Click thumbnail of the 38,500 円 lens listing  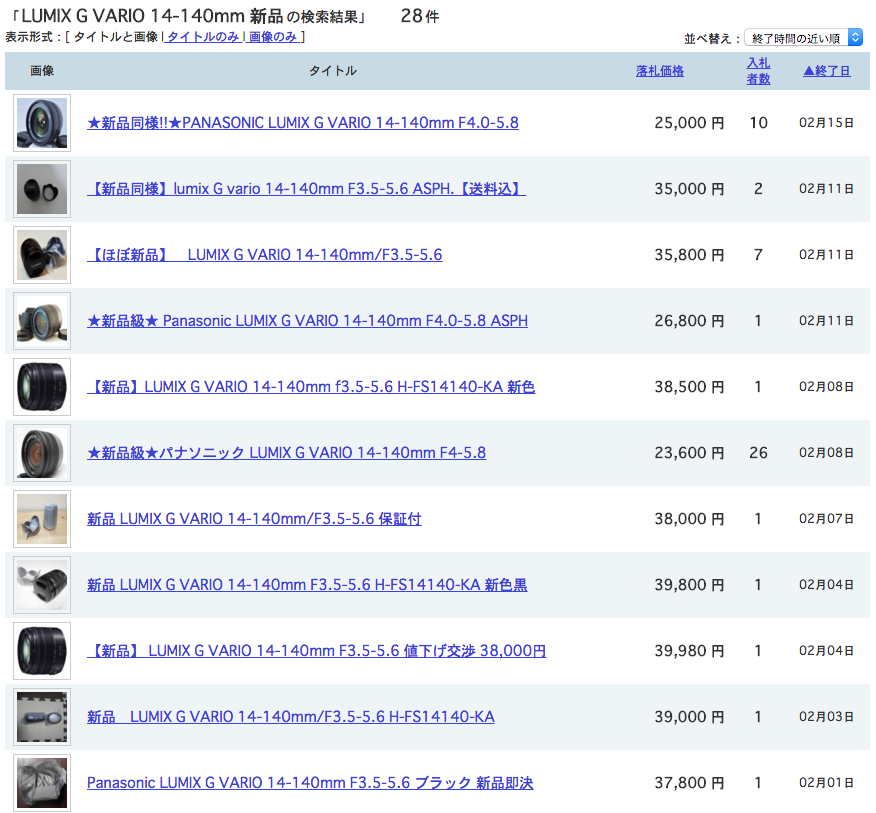coord(42,387)
